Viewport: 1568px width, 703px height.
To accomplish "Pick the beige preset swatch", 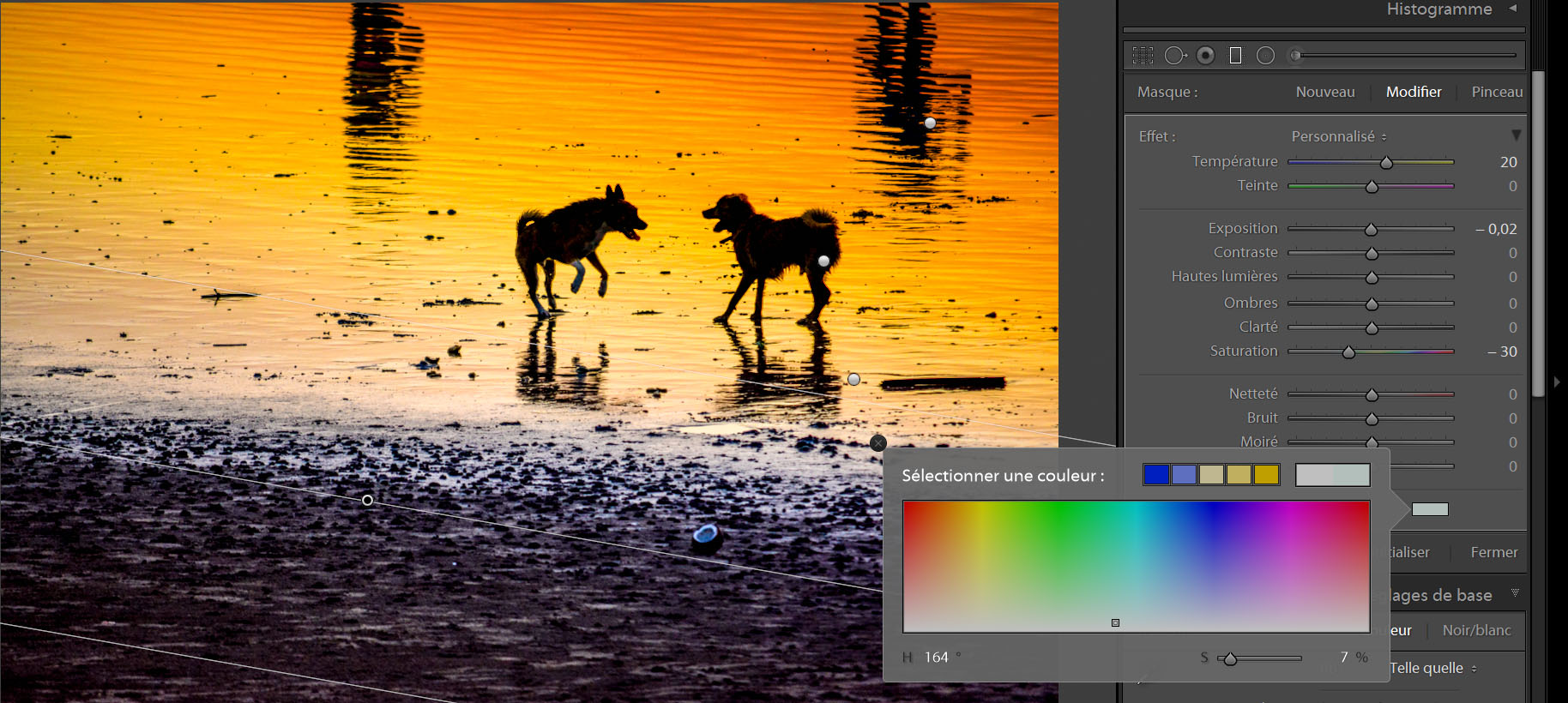I will [1211, 475].
